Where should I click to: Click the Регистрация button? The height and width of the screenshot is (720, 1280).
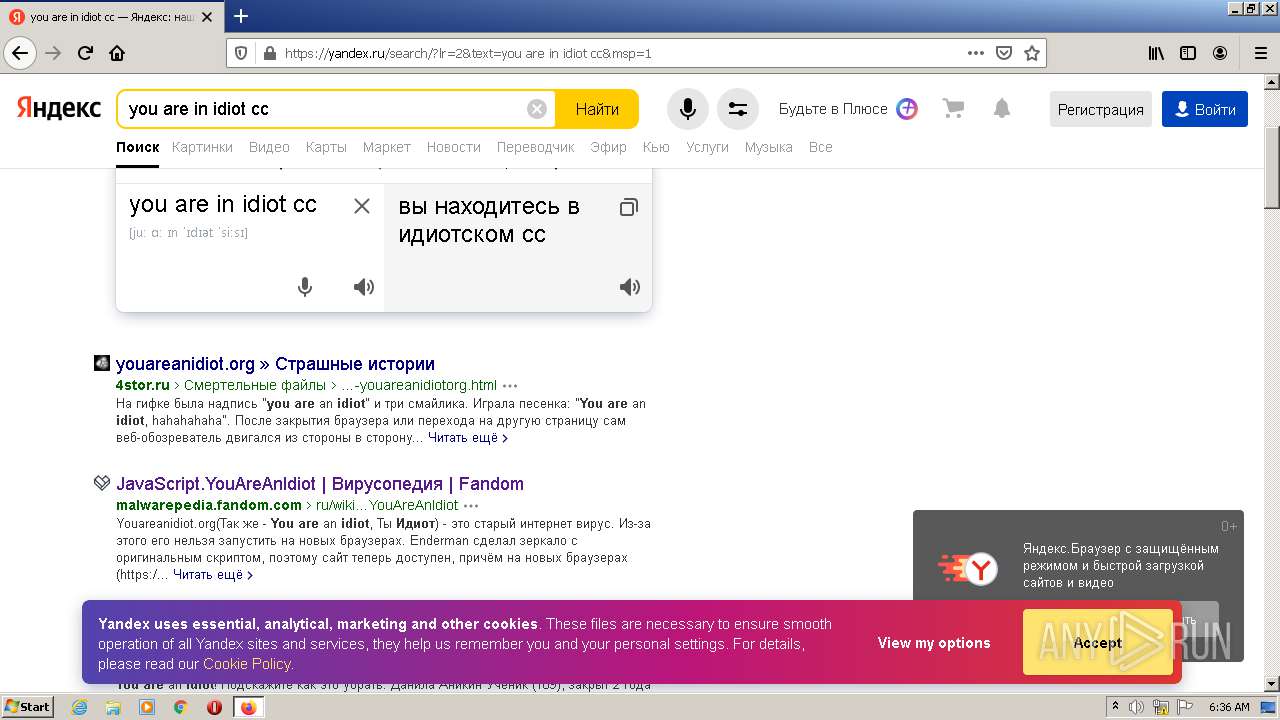[1101, 109]
